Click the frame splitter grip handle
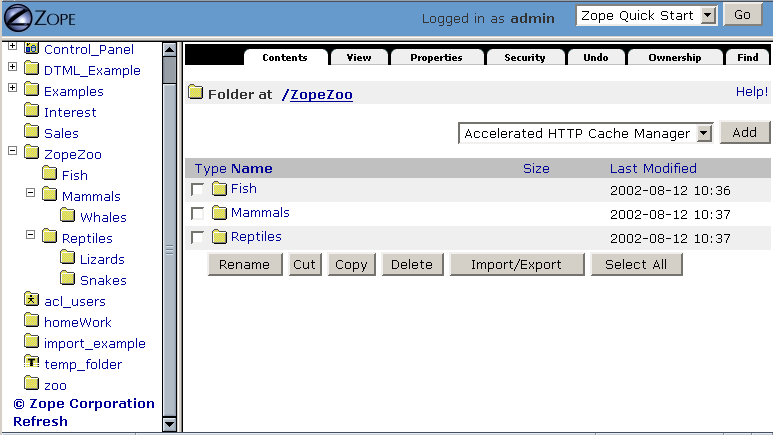The height and width of the screenshot is (435, 773). pyautogui.click(x=169, y=250)
